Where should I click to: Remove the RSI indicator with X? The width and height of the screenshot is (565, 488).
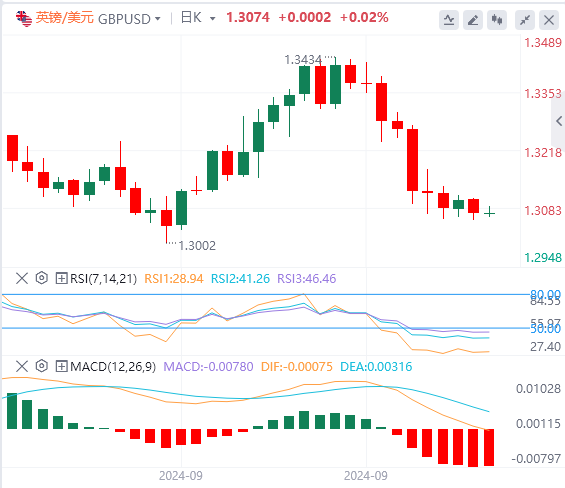point(22,278)
